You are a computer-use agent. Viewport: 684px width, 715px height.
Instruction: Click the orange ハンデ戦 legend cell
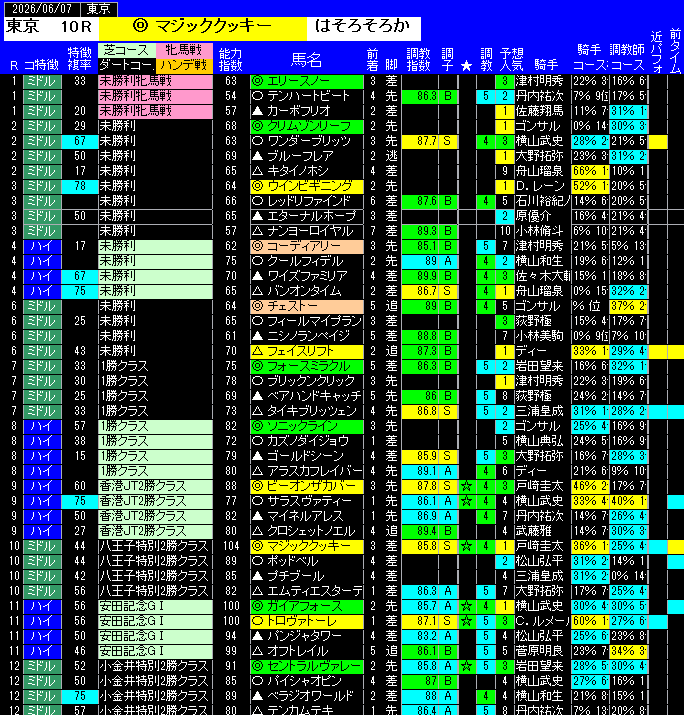[184, 65]
